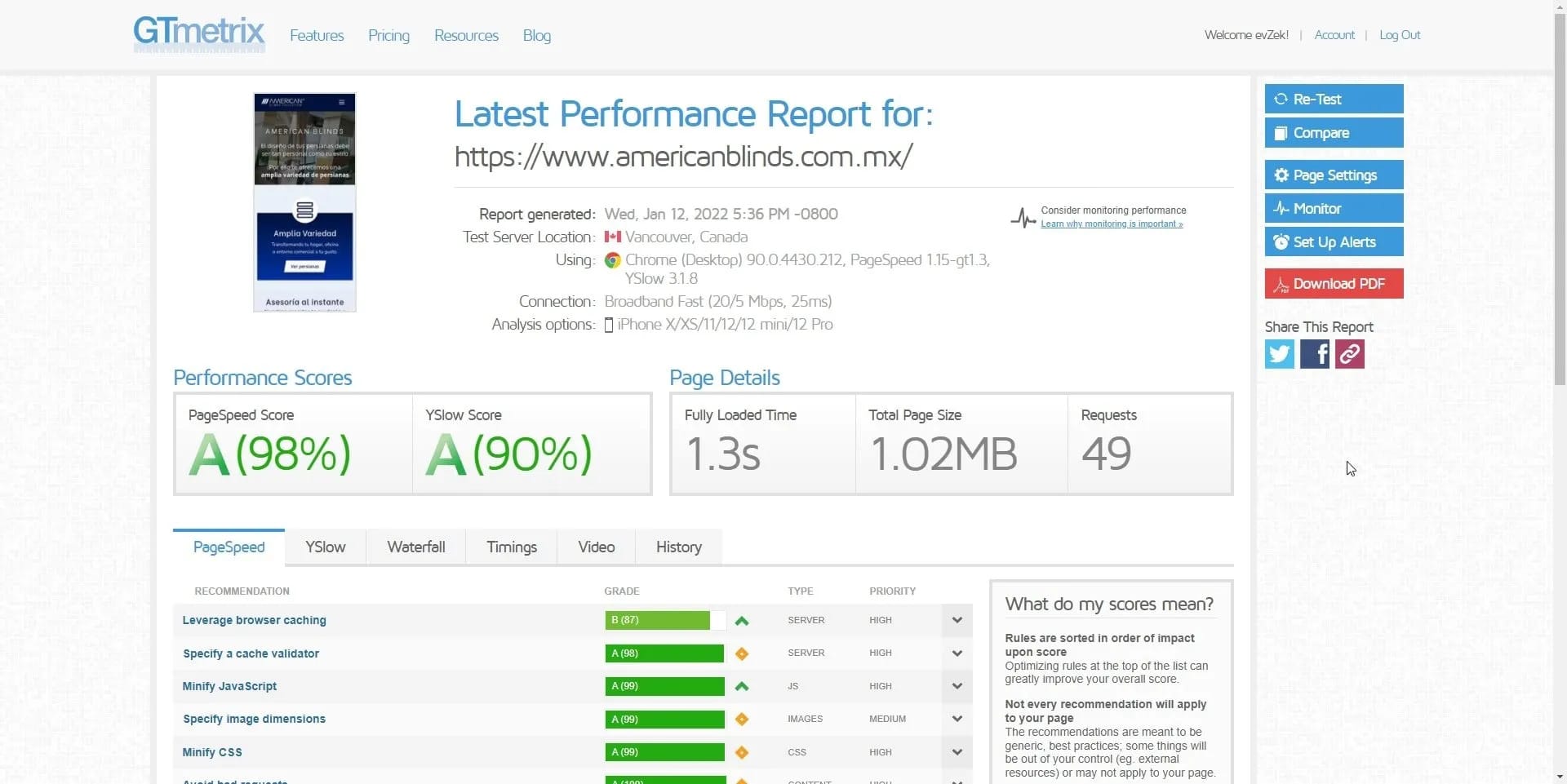
Task: Select the Set Up Alerts icon
Action: 1281,241
